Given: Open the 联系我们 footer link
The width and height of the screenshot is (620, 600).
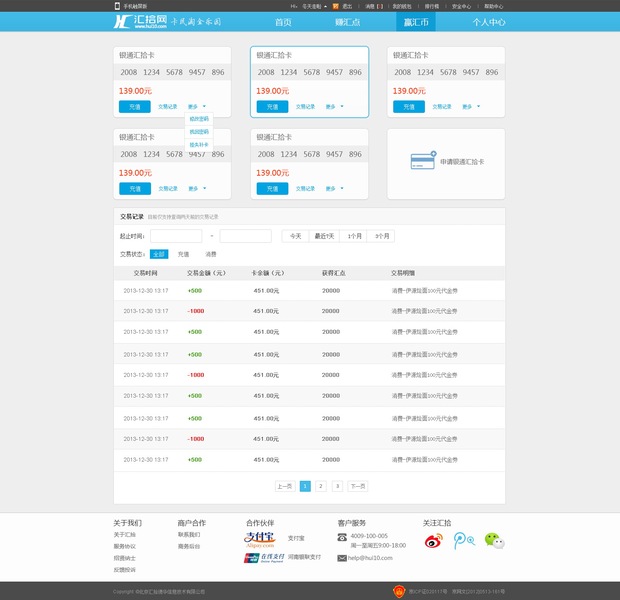Looking at the screenshot, I should click(x=189, y=534).
